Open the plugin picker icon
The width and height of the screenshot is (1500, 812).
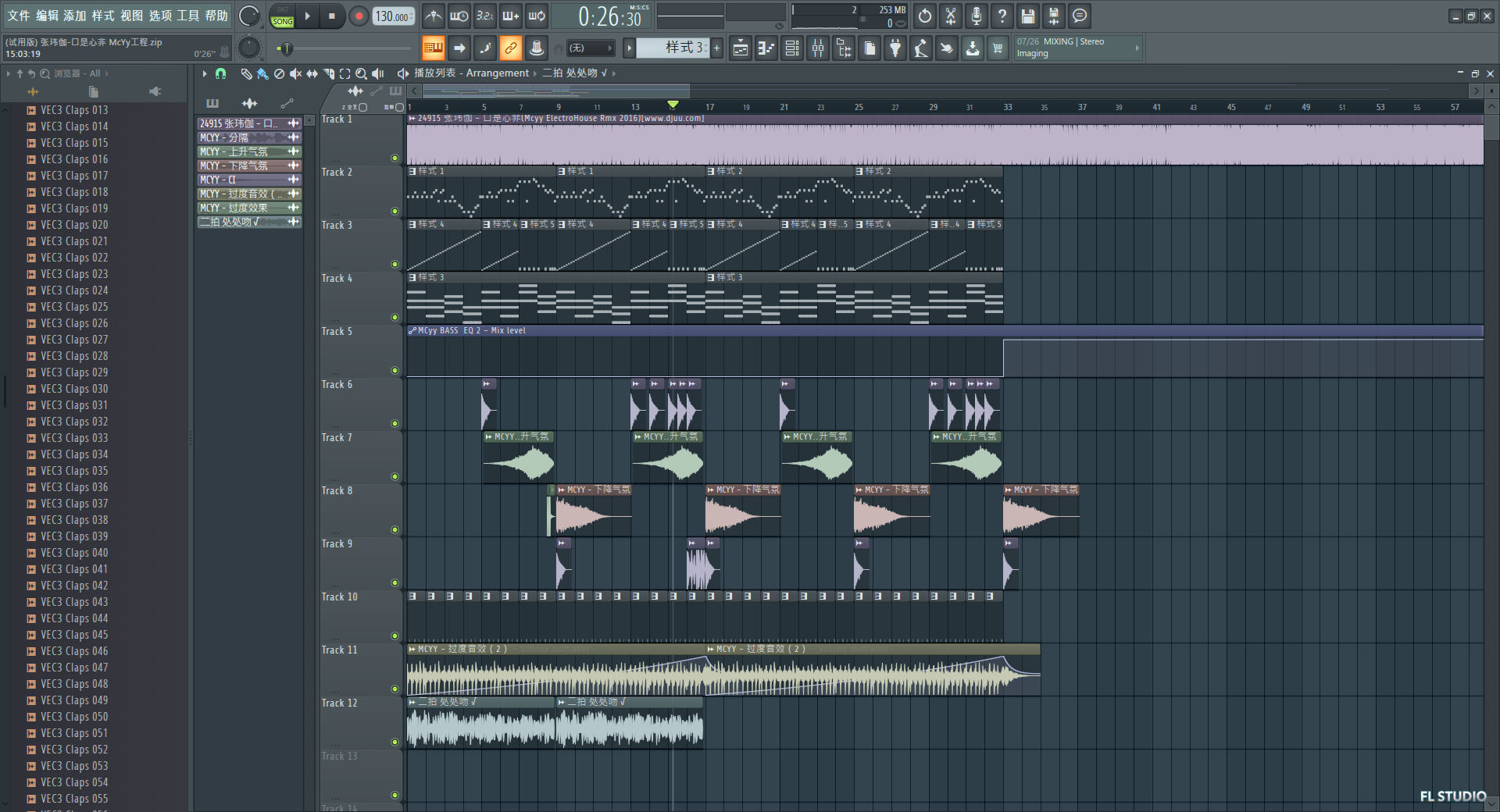tap(895, 48)
